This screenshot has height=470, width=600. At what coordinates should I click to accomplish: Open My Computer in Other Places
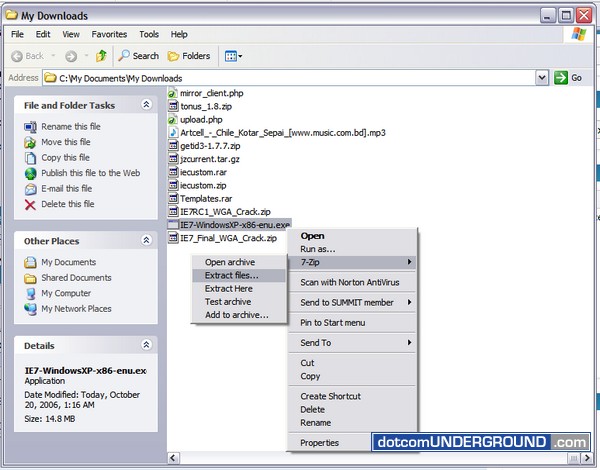pyautogui.click(x=66, y=293)
